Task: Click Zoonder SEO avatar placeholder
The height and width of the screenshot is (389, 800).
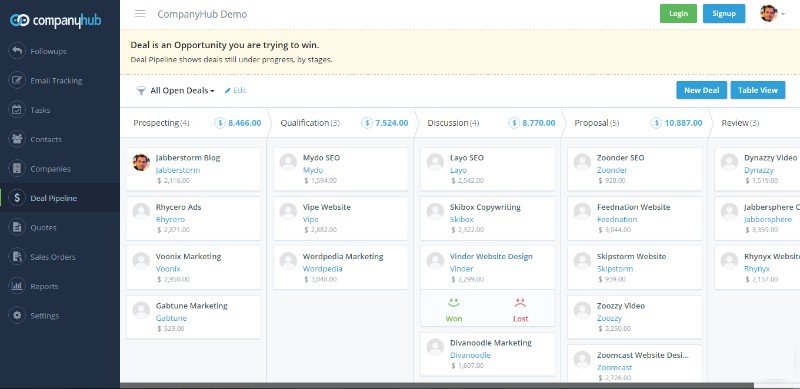Action: pos(582,162)
